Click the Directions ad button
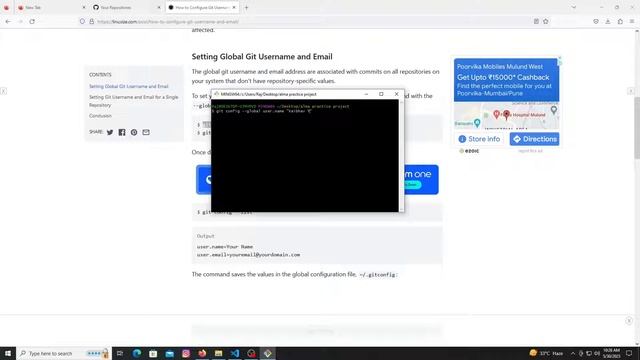 [x=534, y=139]
